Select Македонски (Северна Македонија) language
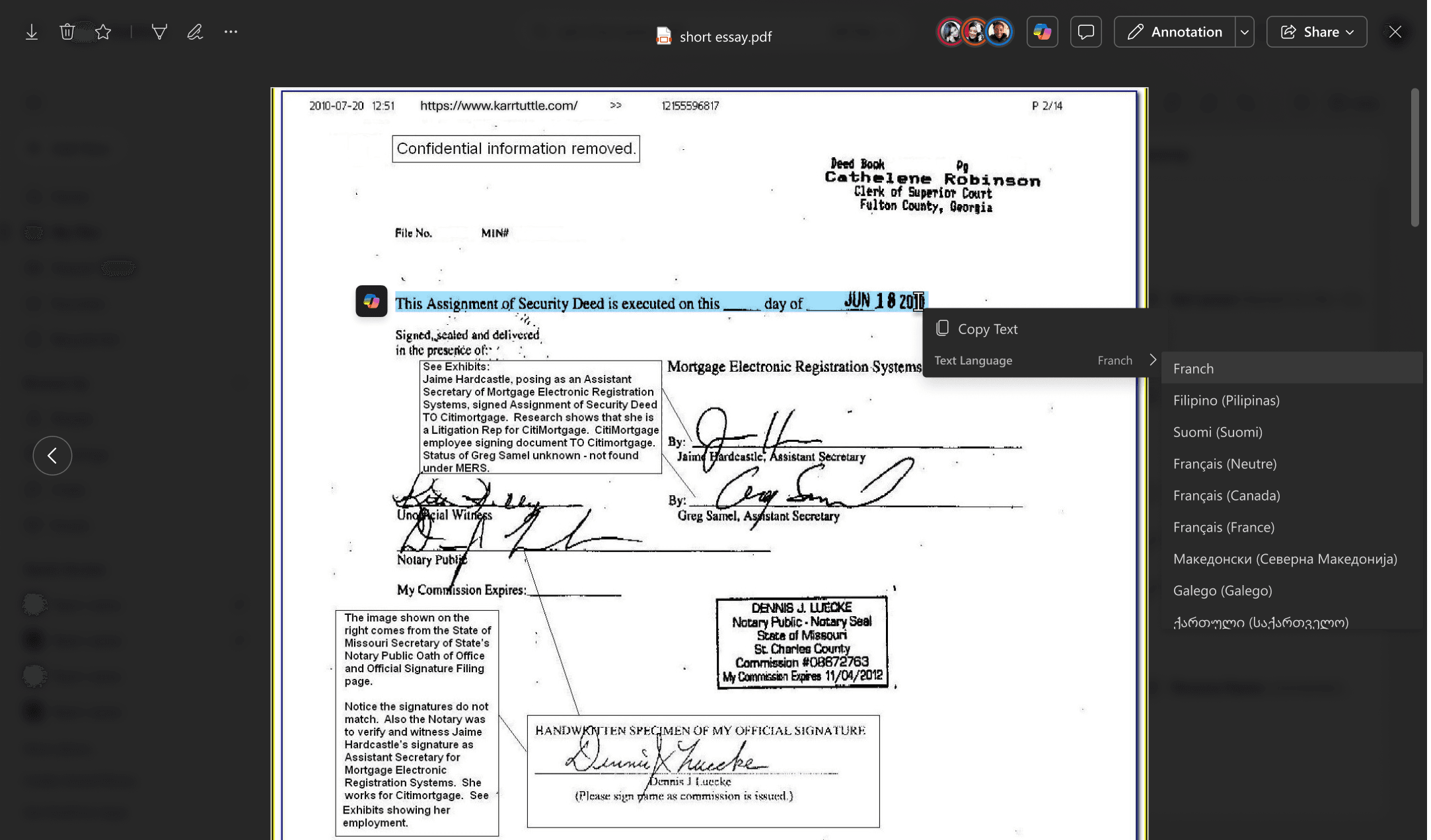 [x=1292, y=559]
